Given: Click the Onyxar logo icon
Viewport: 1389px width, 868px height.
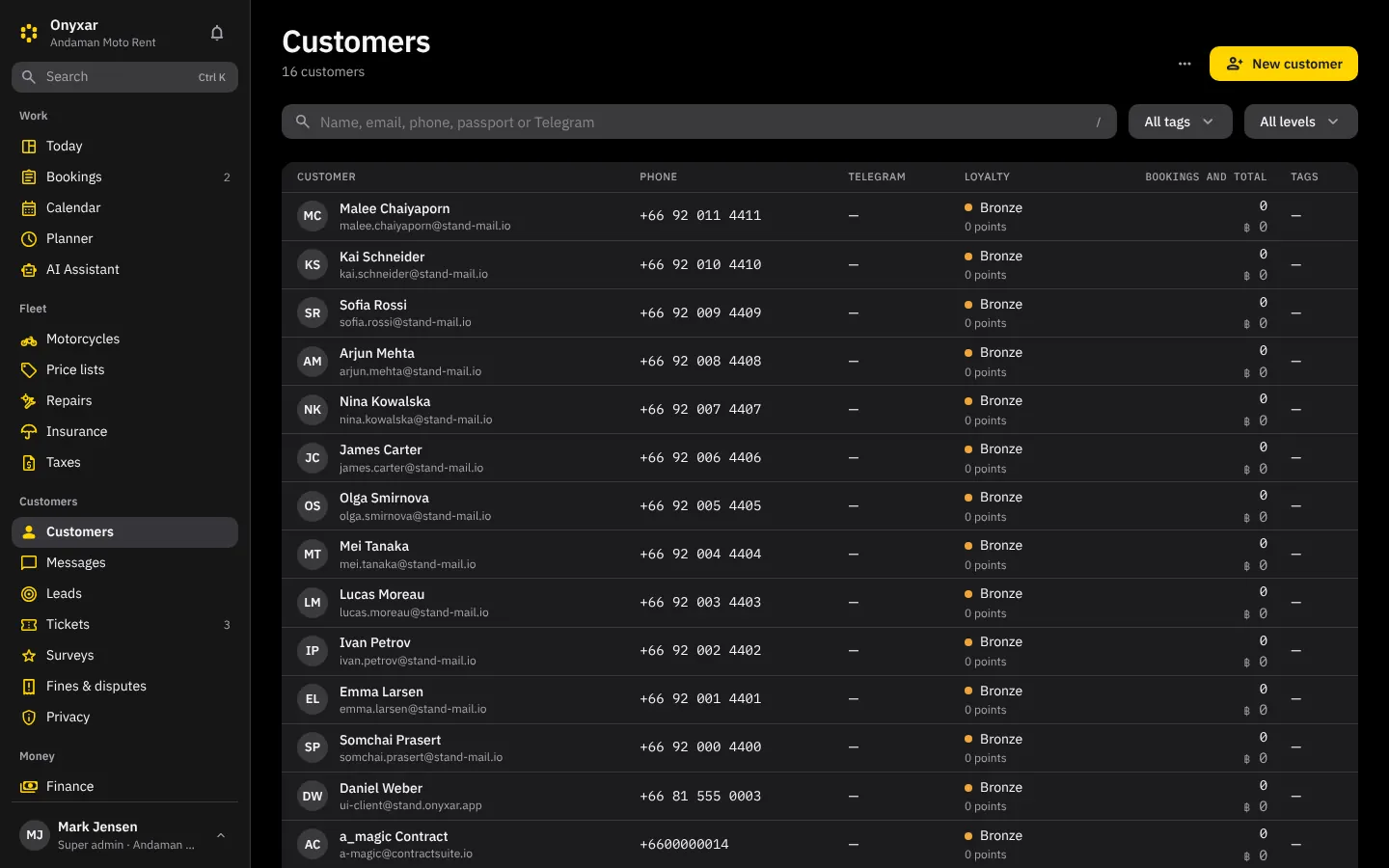Looking at the screenshot, I should tap(29, 33).
